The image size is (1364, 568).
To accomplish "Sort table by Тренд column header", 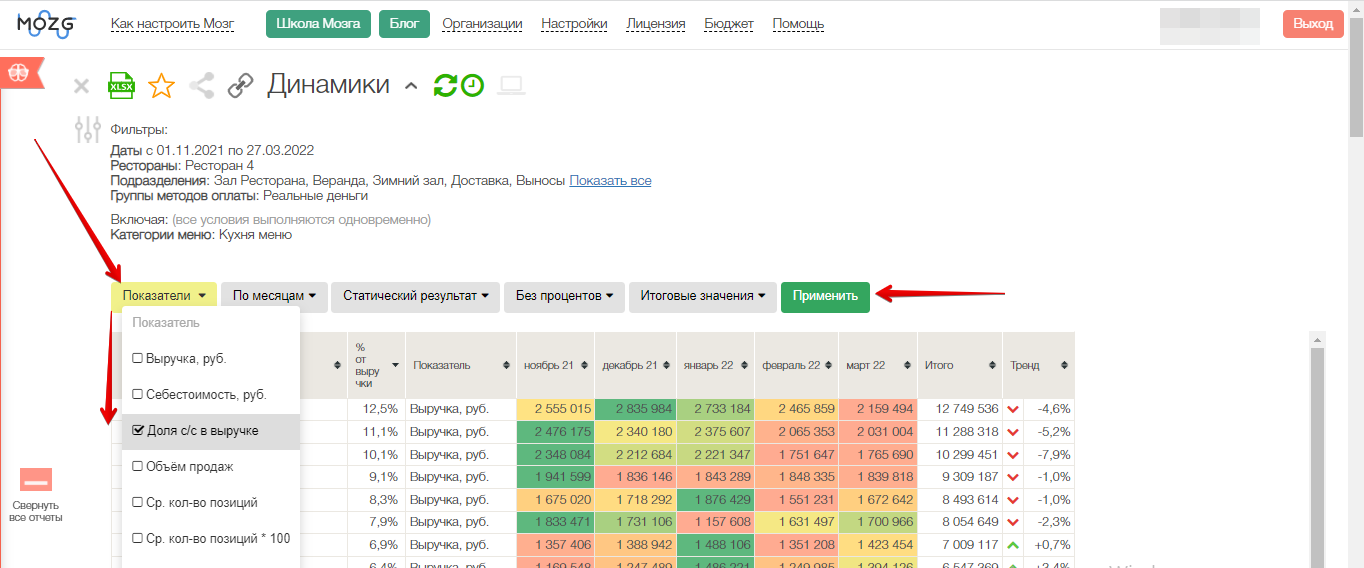I will [1038, 366].
